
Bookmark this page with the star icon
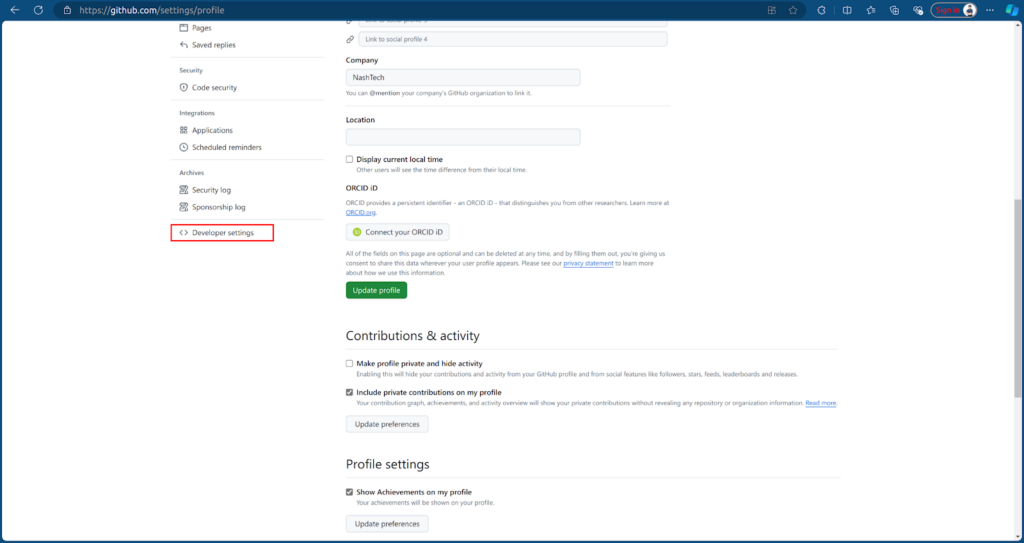[792, 10]
